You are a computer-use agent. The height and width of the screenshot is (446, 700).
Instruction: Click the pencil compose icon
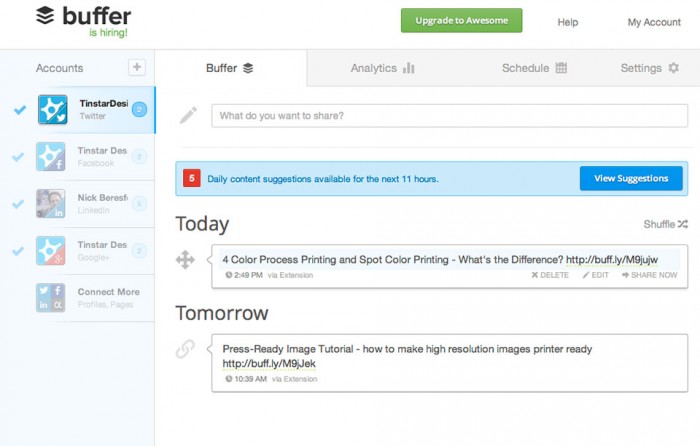(x=188, y=115)
